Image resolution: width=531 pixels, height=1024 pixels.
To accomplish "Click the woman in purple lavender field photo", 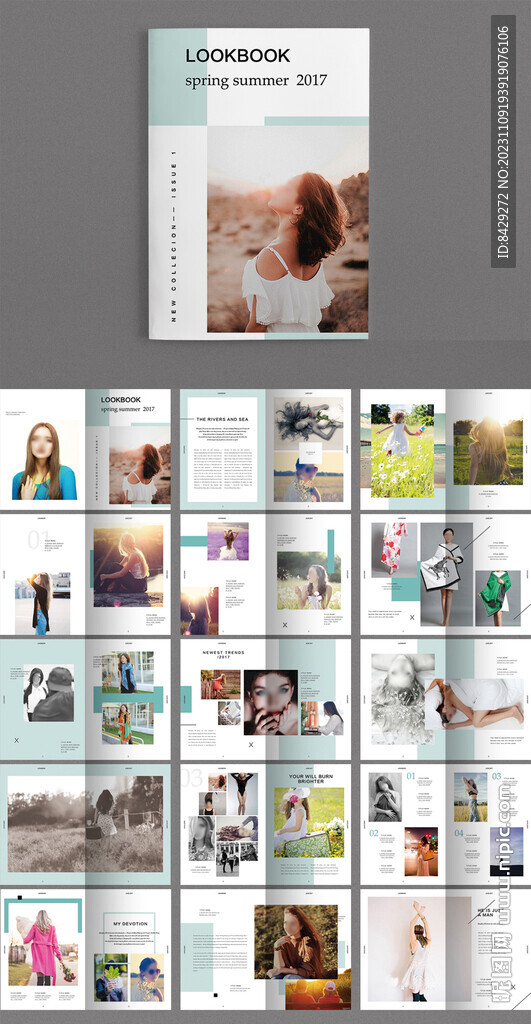I will 228,541.
